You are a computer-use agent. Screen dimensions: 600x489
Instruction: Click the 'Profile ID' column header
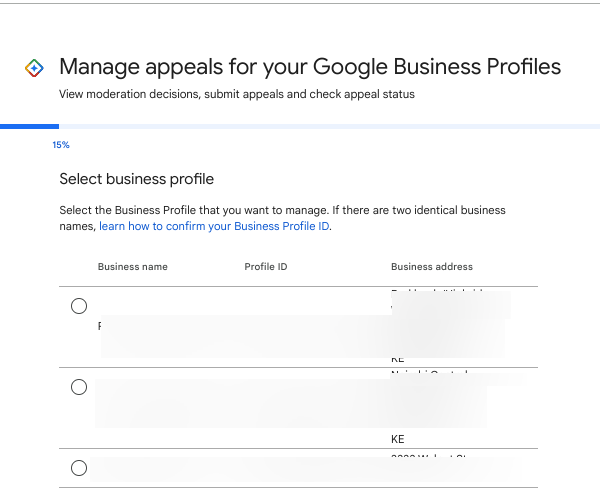[265, 267]
